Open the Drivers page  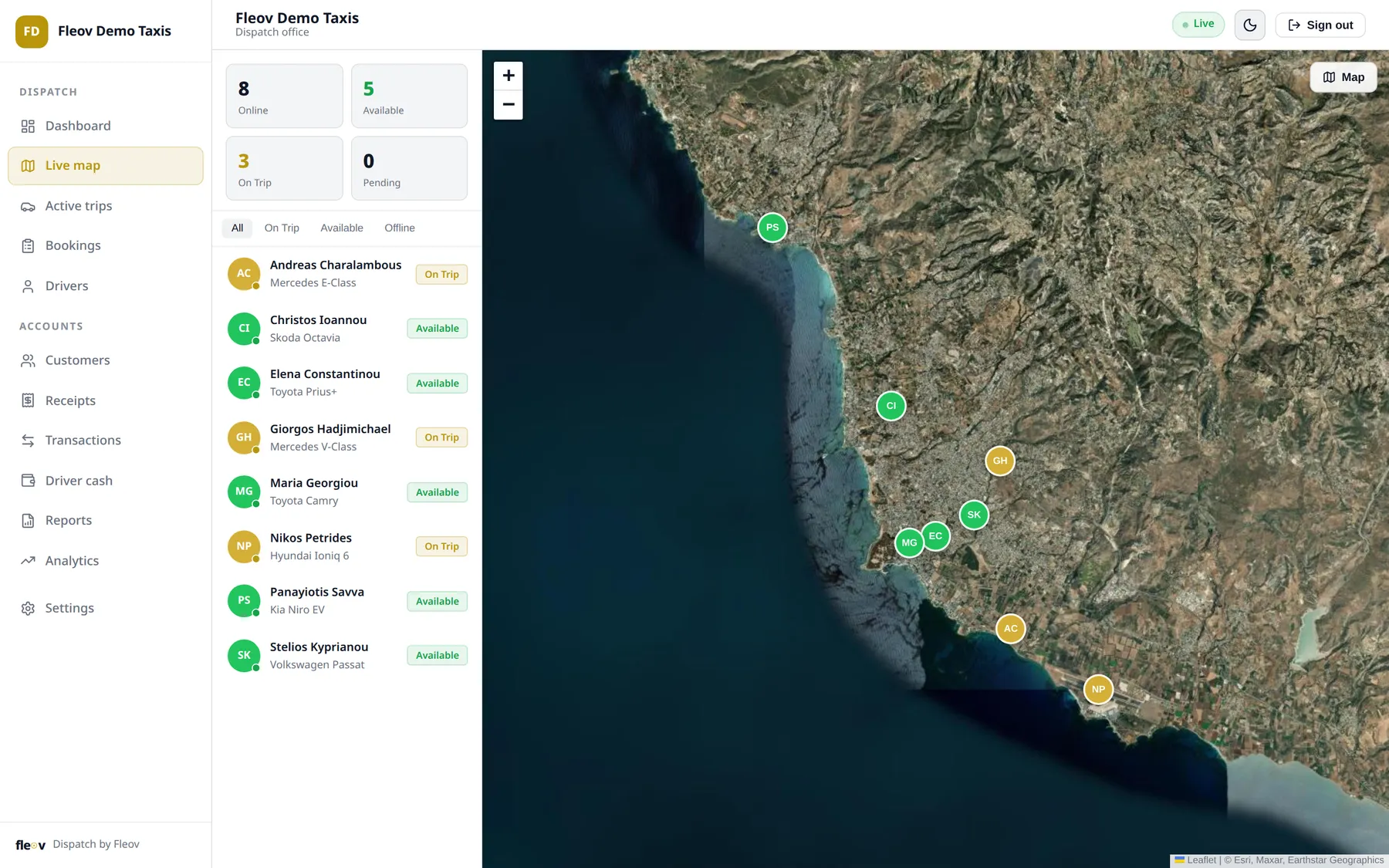tap(106, 286)
